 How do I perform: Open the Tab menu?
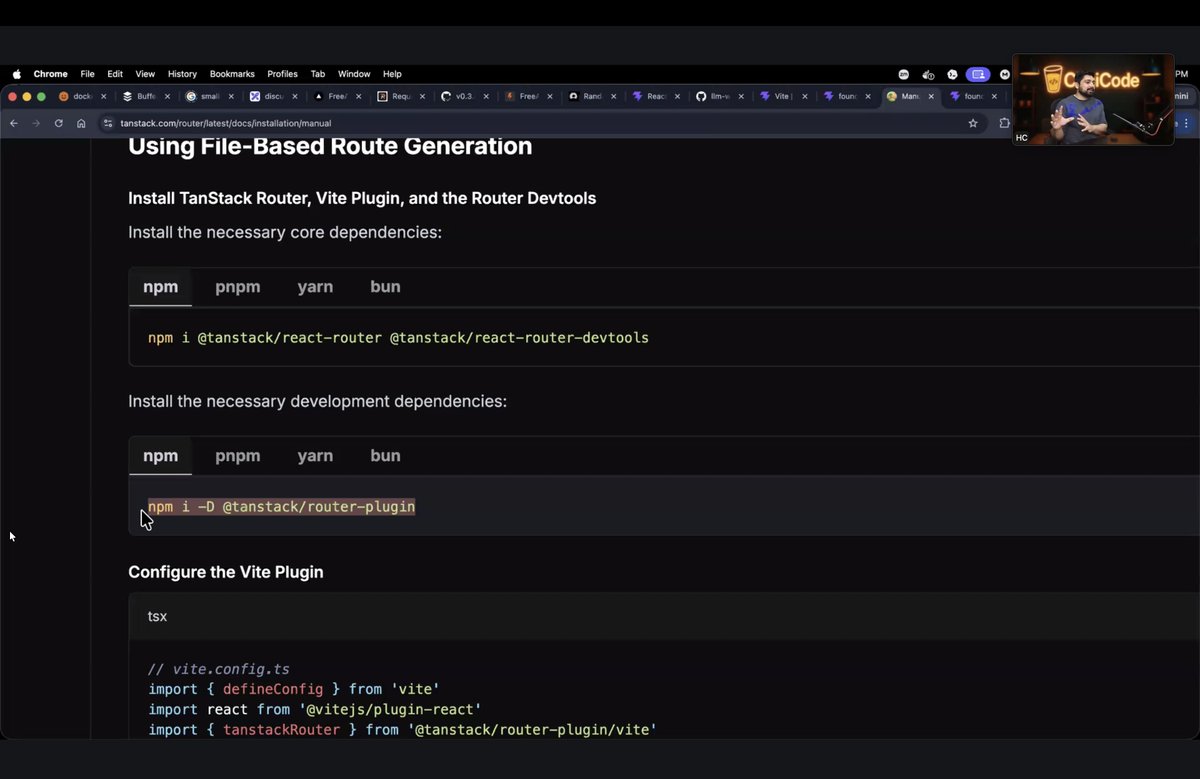tap(318, 74)
